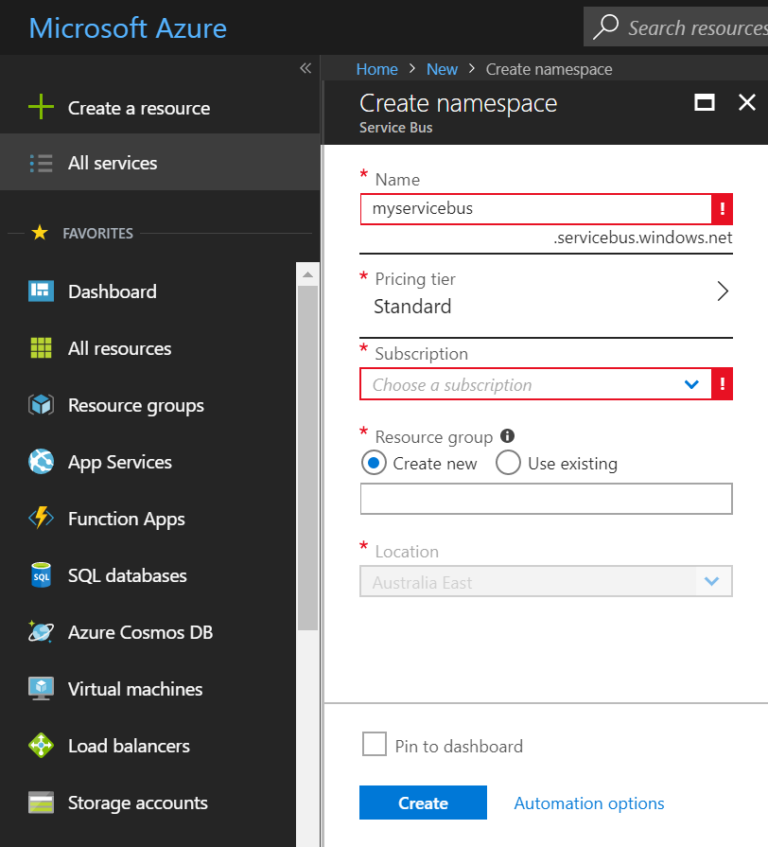The width and height of the screenshot is (768, 847).
Task: Navigate to Home via breadcrumb
Action: pyautogui.click(x=377, y=69)
